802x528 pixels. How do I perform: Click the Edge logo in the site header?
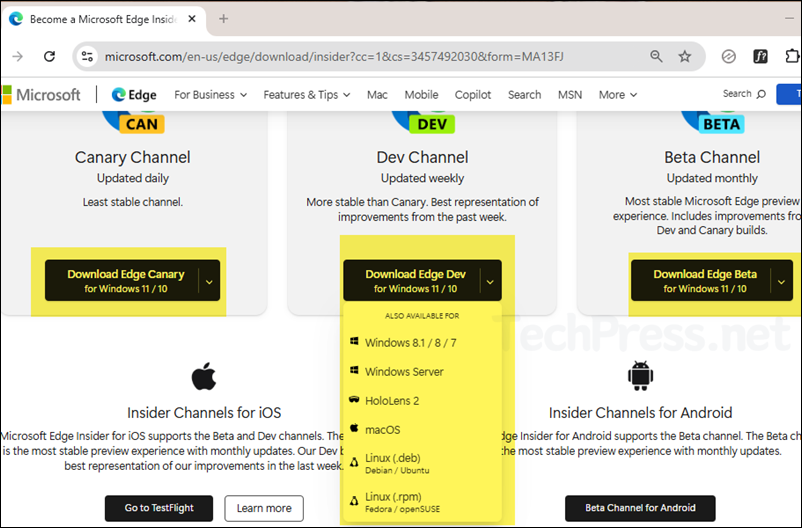134,95
